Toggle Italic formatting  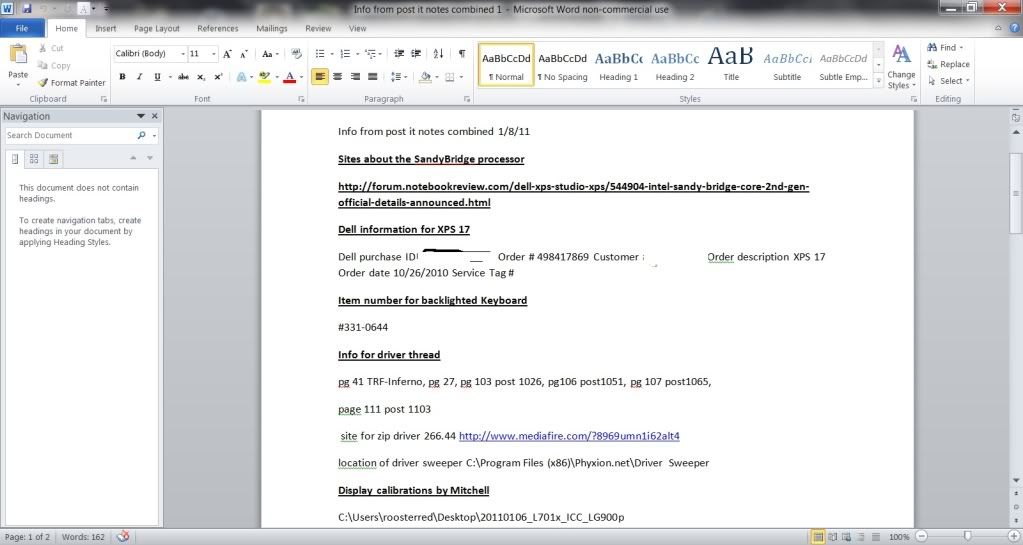[x=139, y=77]
